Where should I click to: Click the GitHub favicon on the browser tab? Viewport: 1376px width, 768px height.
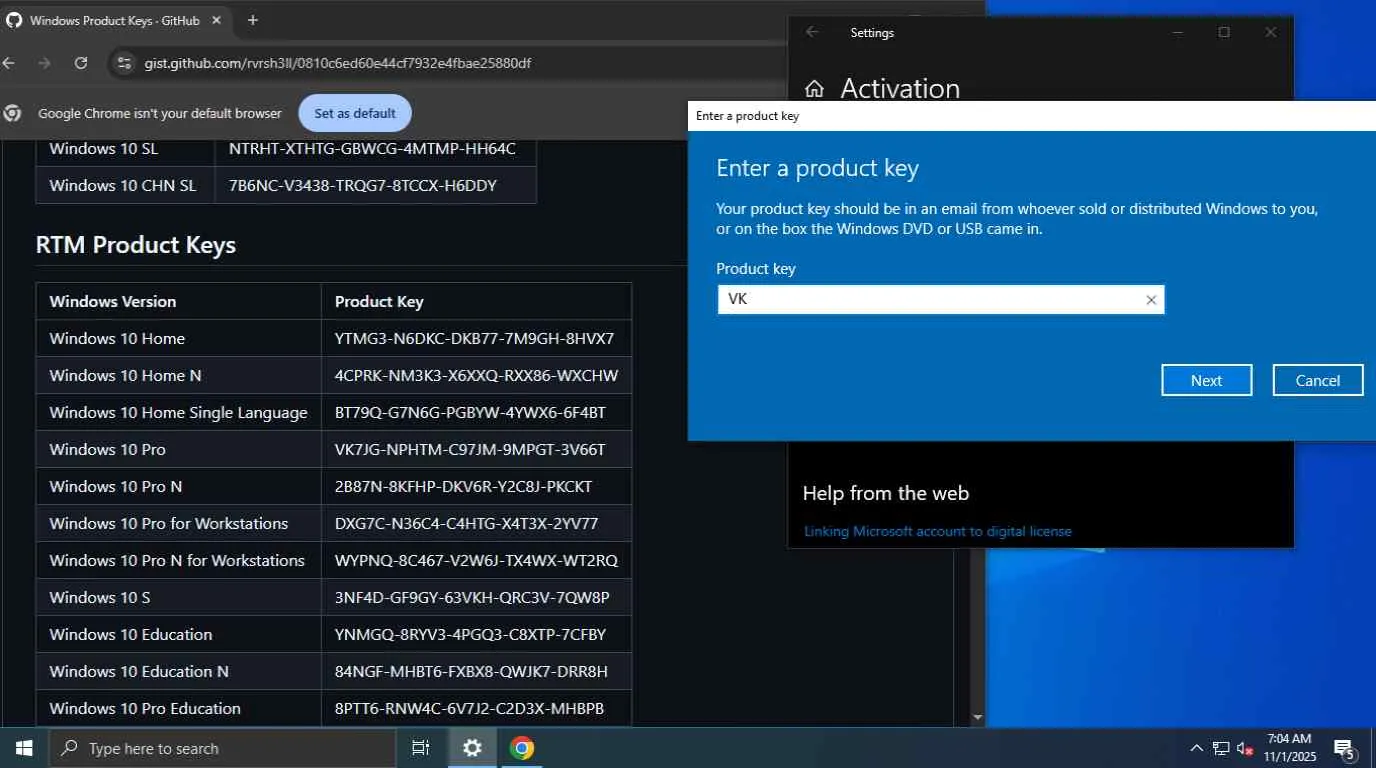pyautogui.click(x=14, y=20)
